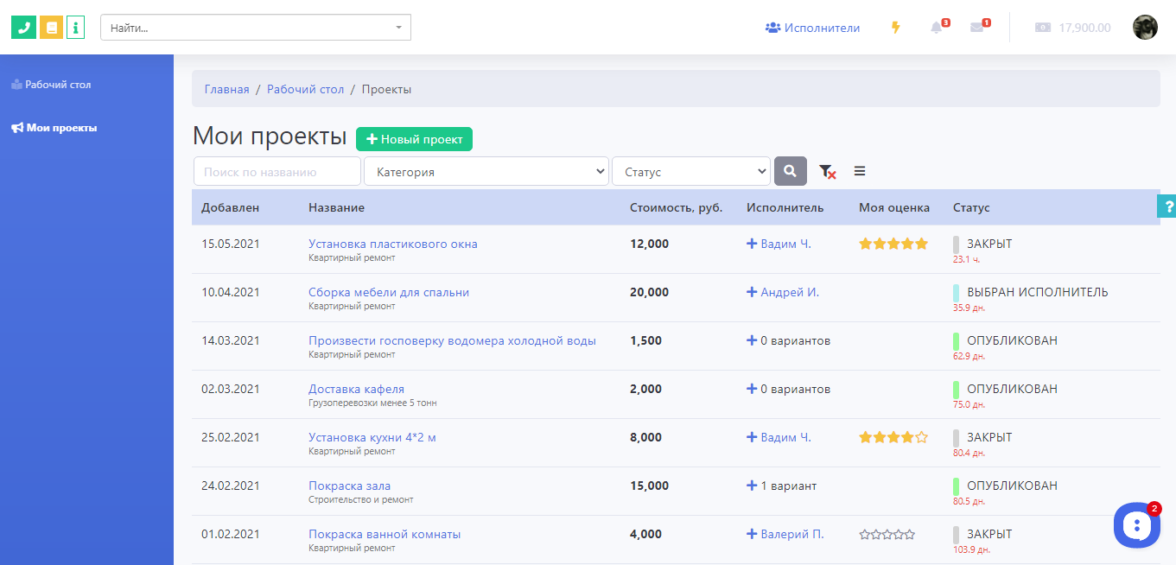Click the yellow notes icon in header
This screenshot has height=565, width=1176.
point(51,27)
